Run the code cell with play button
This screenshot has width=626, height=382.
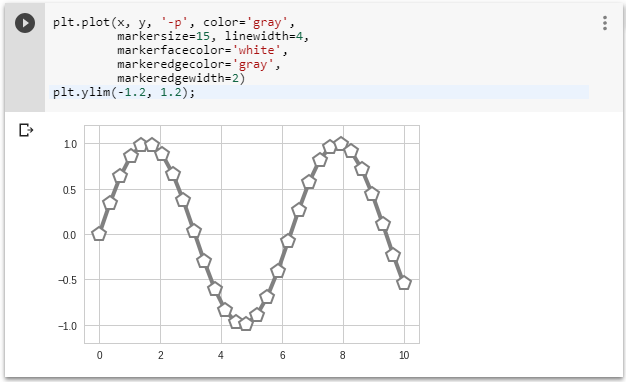[25, 23]
